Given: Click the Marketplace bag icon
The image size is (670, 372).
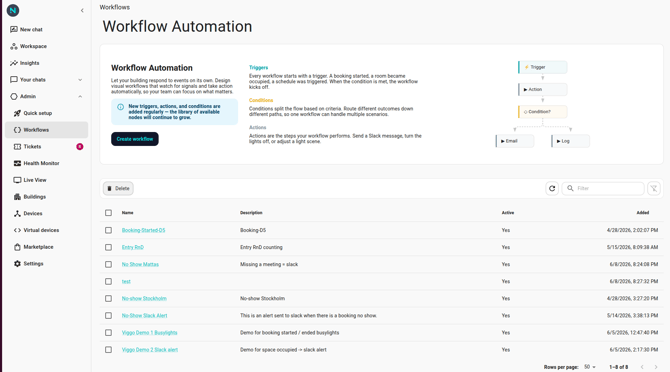Looking at the screenshot, I should click(17, 247).
